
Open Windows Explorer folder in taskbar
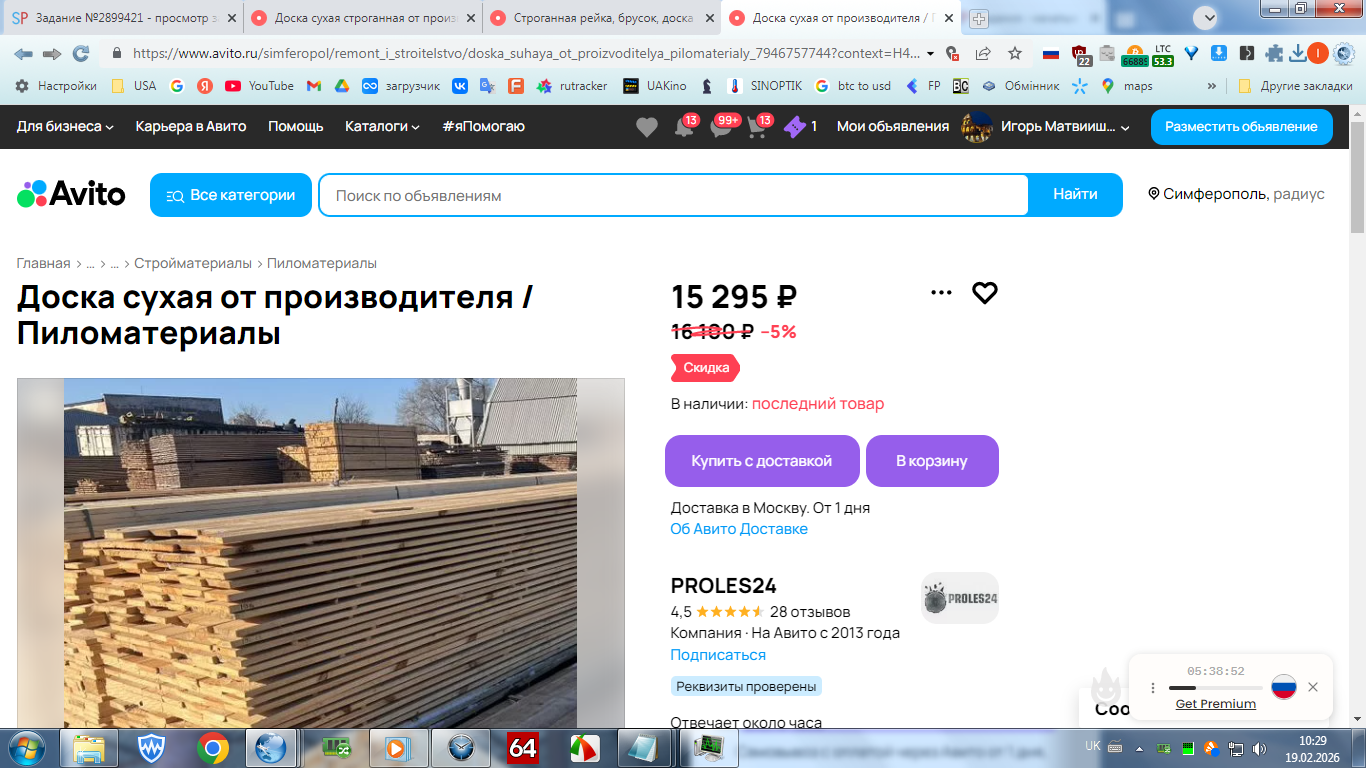click(89, 747)
